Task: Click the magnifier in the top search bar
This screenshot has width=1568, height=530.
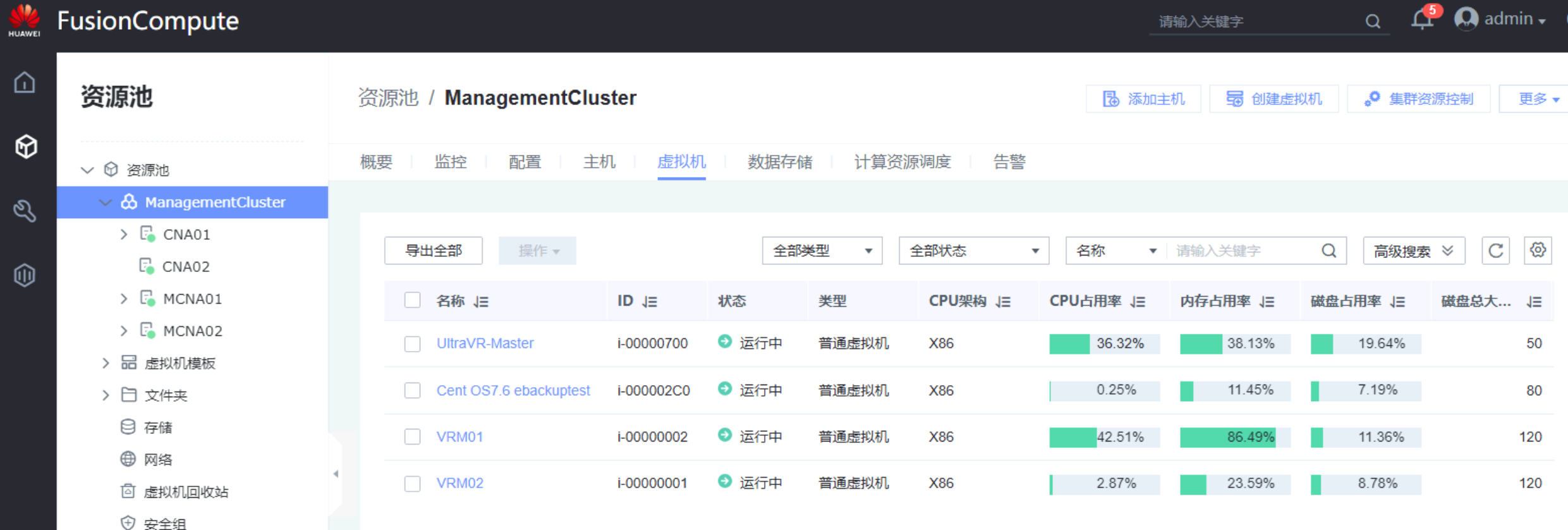Action: pyautogui.click(x=1372, y=22)
